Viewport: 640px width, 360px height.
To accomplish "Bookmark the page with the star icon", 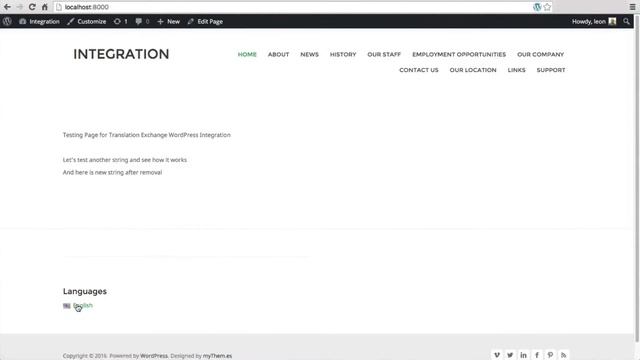I will [547, 7].
